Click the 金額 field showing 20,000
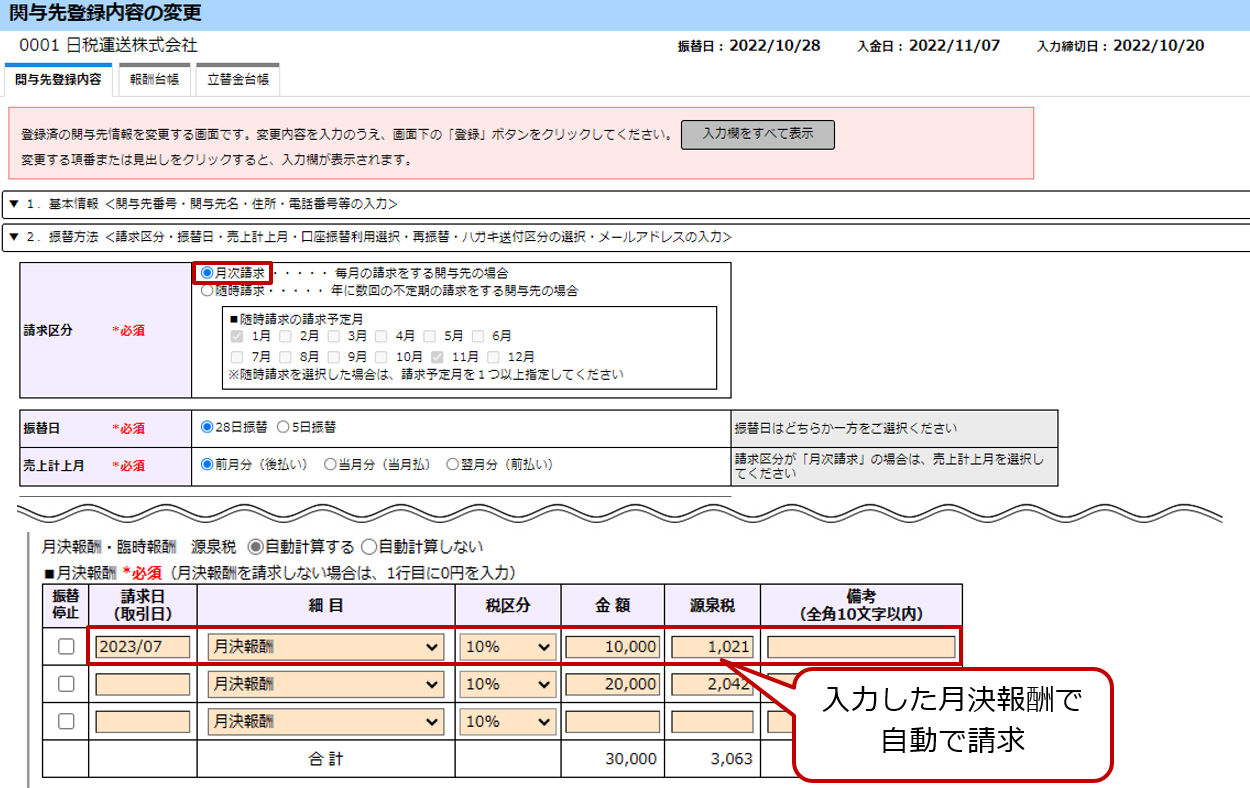1250x788 pixels. (x=612, y=684)
